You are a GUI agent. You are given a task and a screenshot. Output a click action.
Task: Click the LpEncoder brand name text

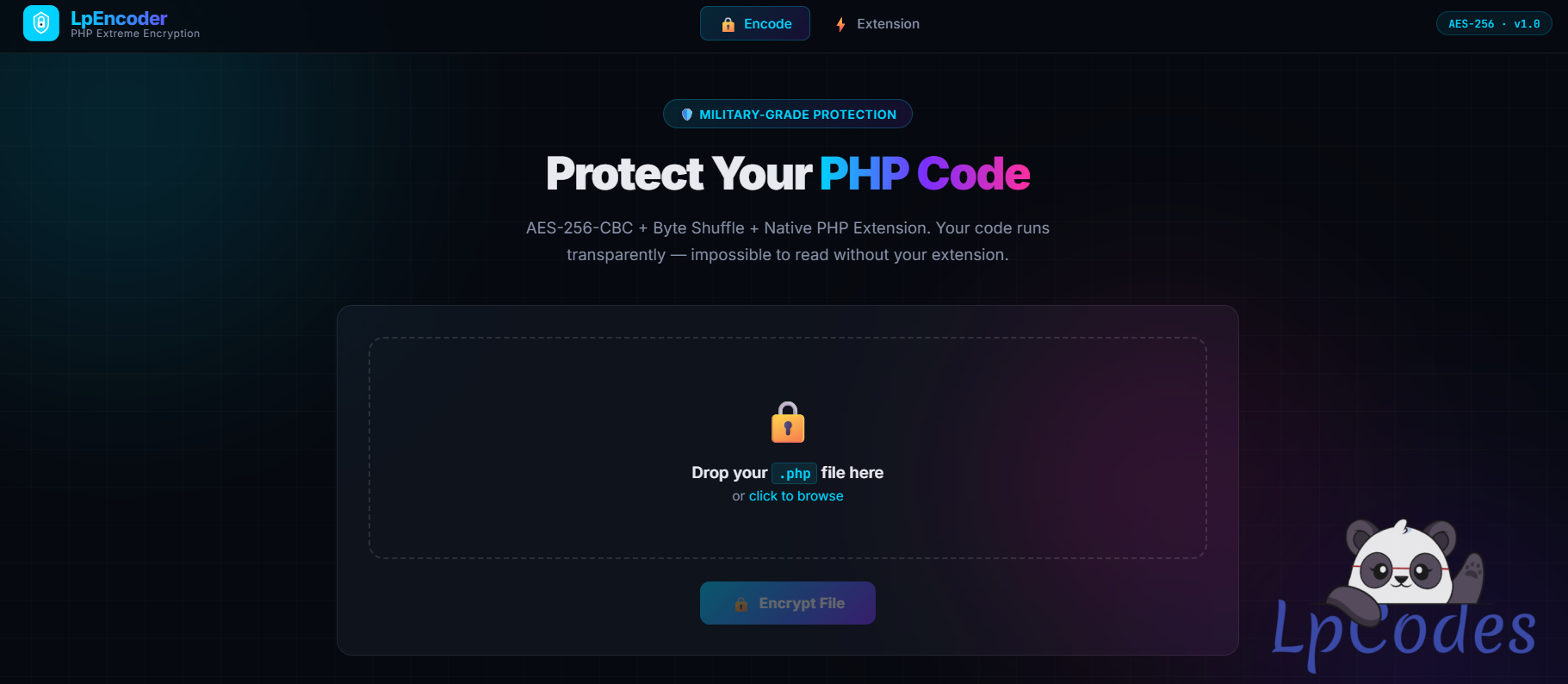pyautogui.click(x=119, y=18)
